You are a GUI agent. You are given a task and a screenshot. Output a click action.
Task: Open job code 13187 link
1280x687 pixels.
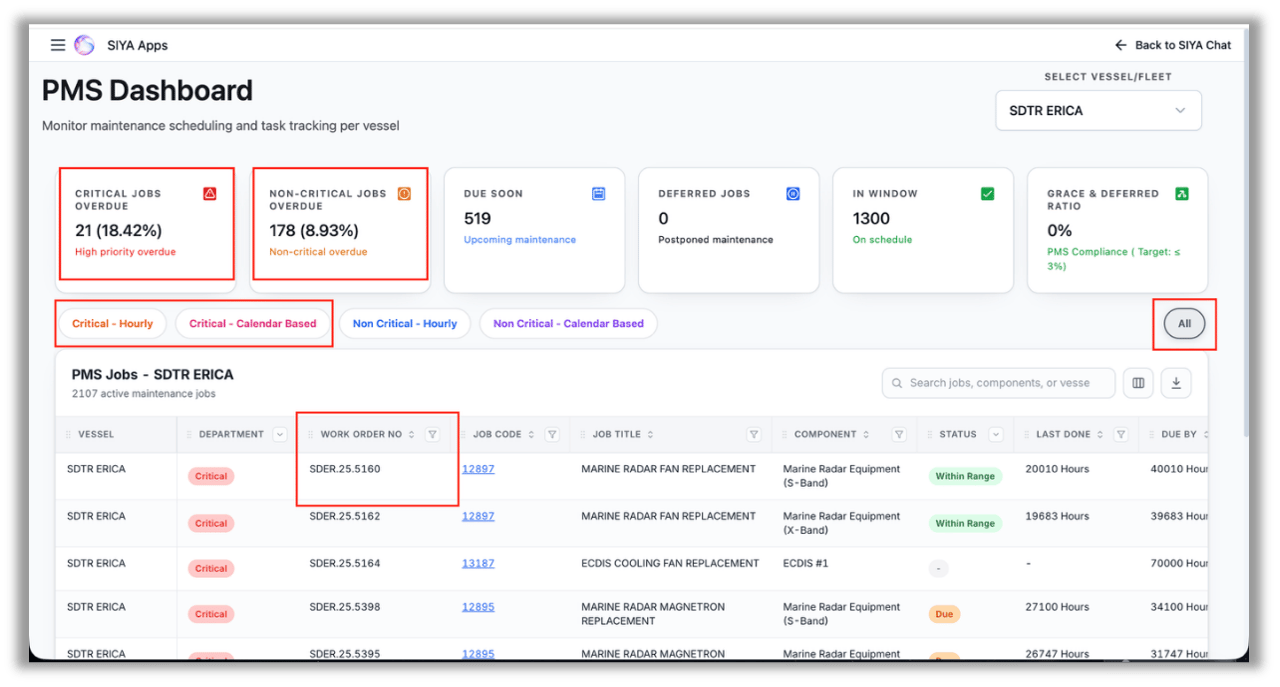point(478,563)
